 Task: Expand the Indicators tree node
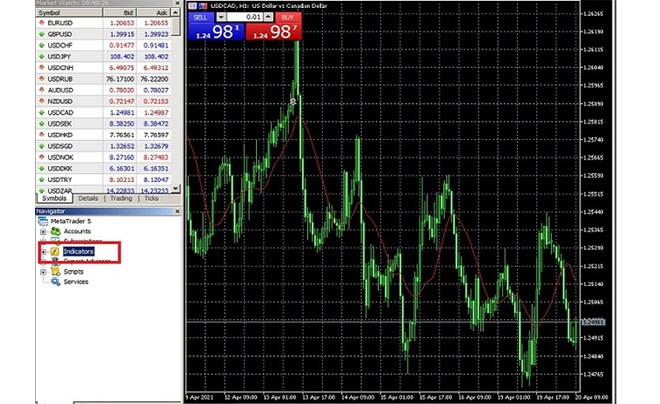(43, 252)
